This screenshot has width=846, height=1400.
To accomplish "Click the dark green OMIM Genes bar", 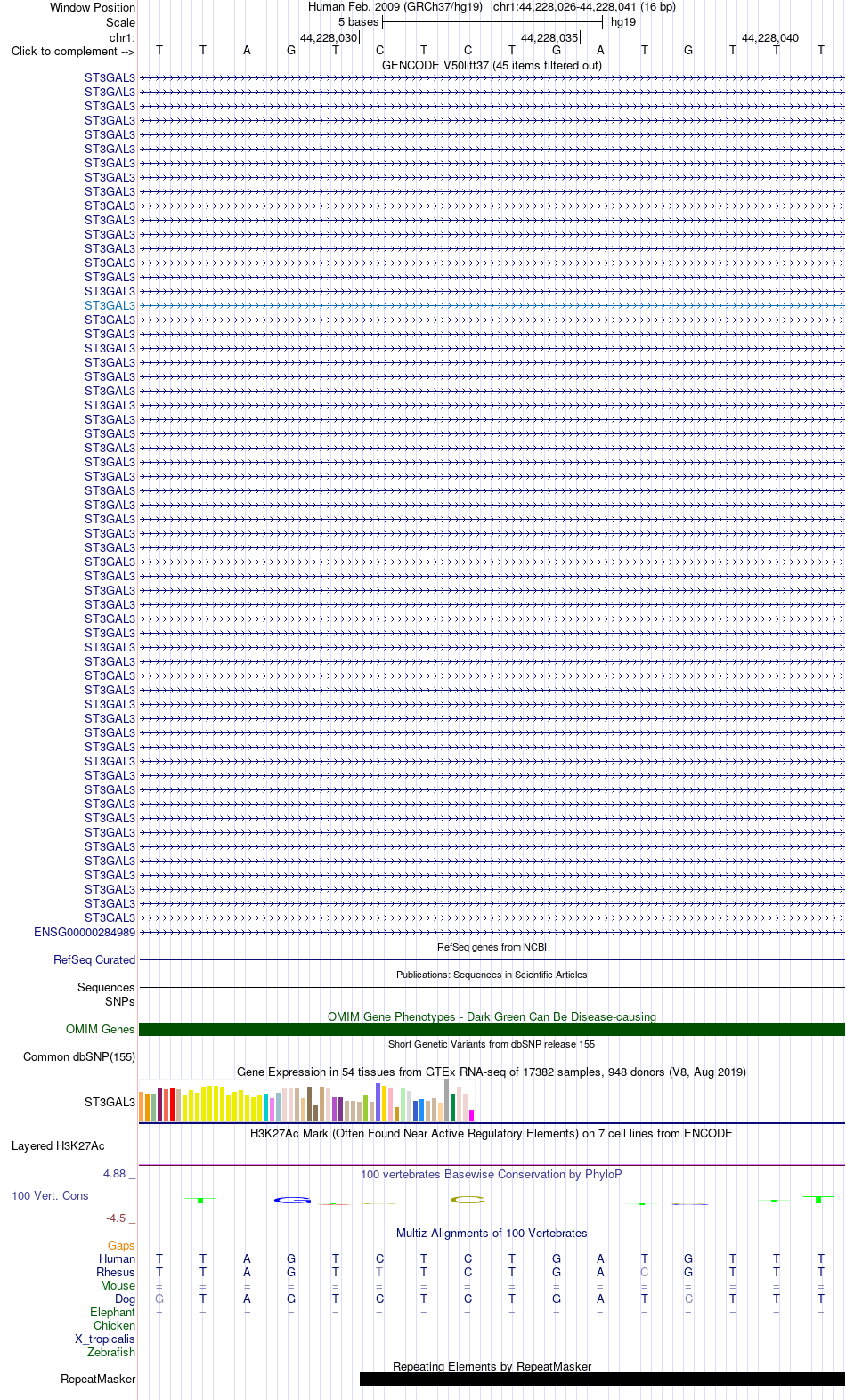I will [492, 1029].
